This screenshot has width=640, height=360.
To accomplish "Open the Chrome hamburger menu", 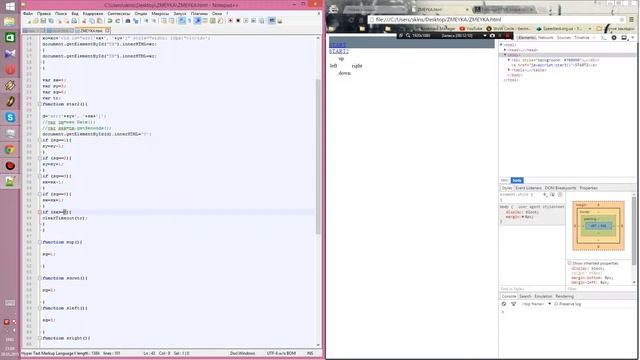I will (x=631, y=19).
